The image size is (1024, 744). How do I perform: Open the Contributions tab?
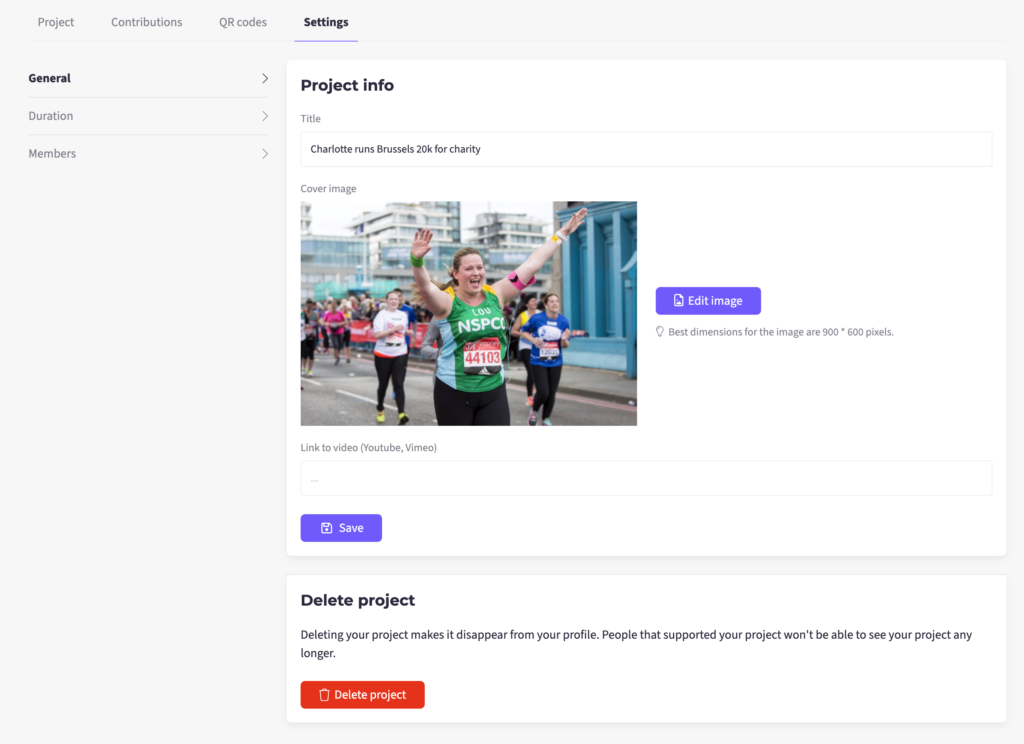(x=147, y=22)
